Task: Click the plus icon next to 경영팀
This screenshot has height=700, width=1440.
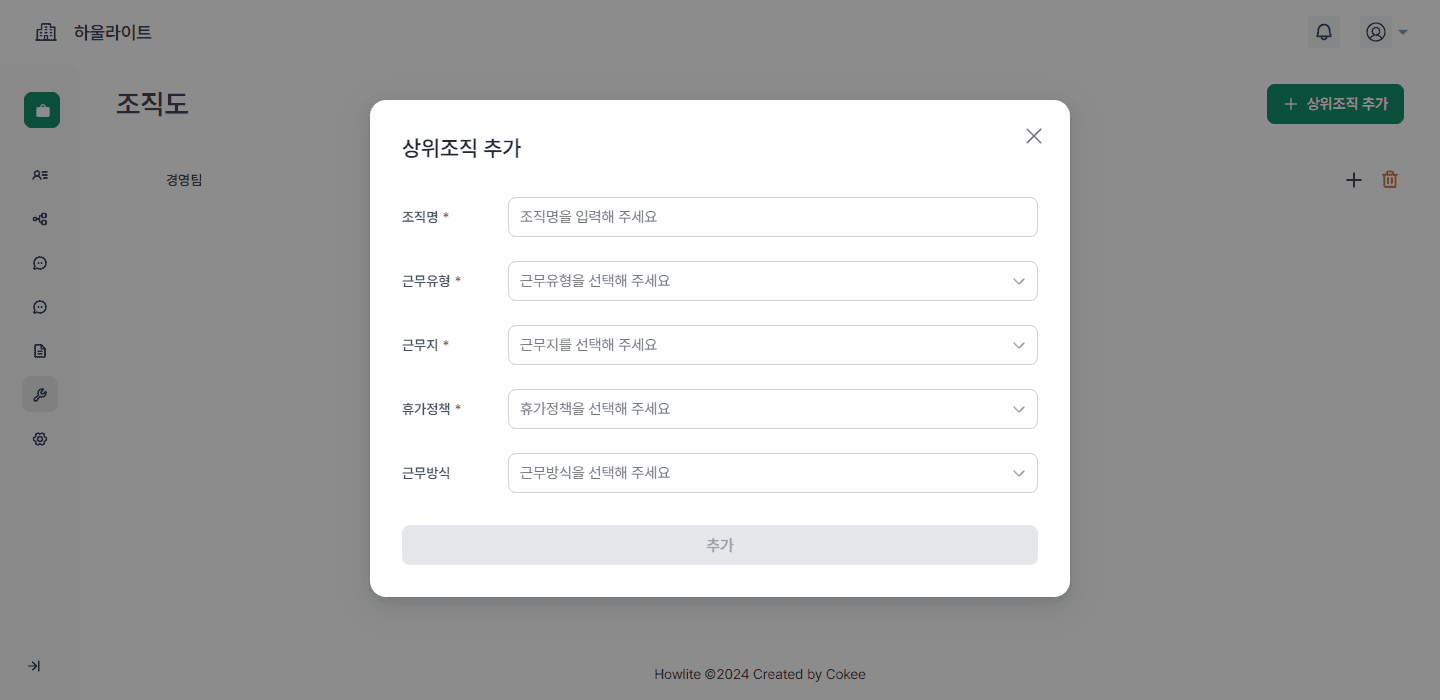Action: (x=1354, y=180)
